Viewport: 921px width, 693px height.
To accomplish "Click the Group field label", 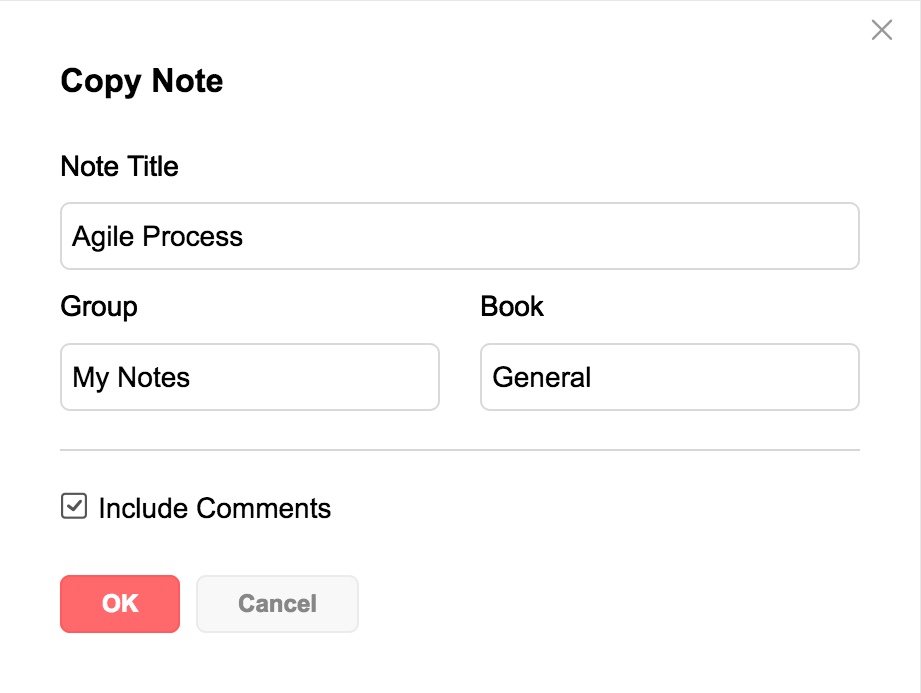I will pos(99,306).
